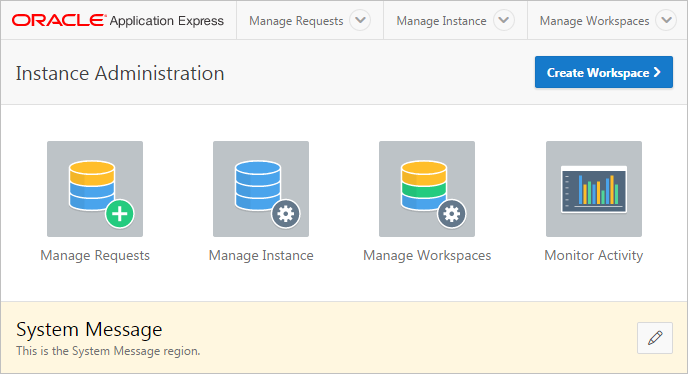Click the Instance Administration page title
688x374 pixels.
(x=120, y=73)
